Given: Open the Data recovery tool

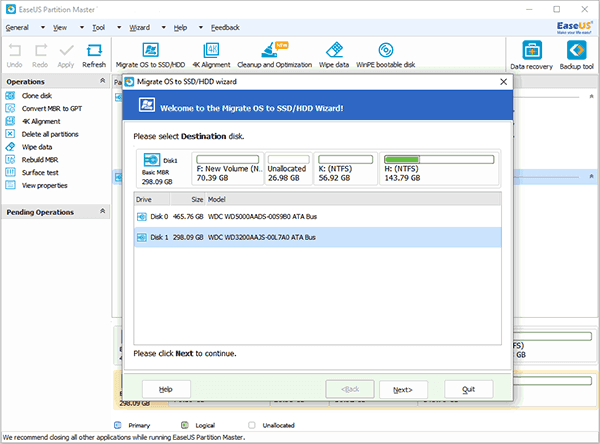Looking at the screenshot, I should coord(532,56).
